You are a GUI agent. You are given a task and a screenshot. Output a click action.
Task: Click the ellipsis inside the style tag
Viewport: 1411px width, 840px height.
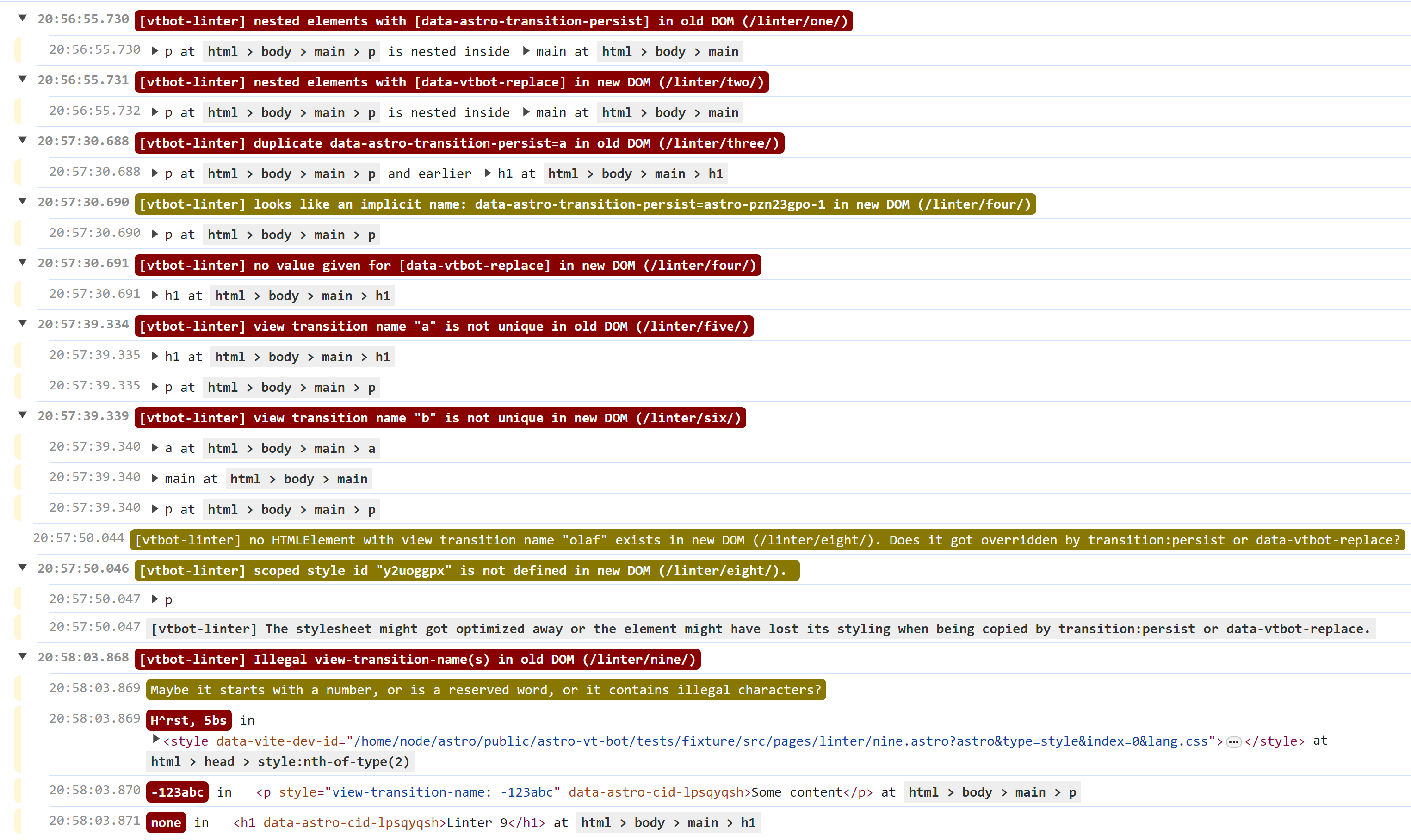1233,742
